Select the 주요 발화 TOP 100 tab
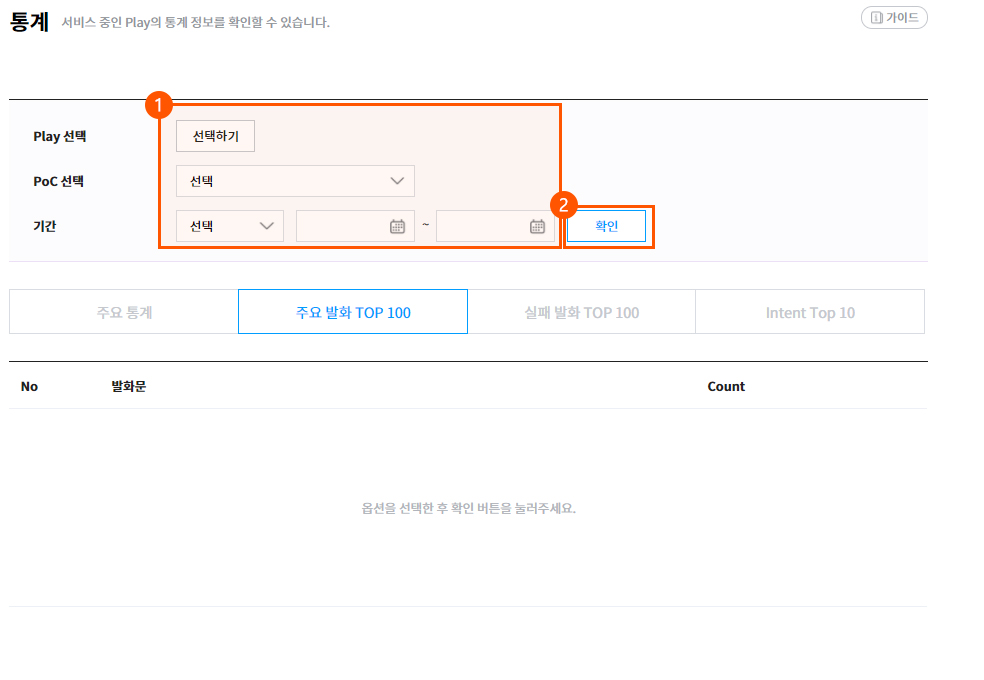The width and height of the screenshot is (984, 680). point(353,312)
